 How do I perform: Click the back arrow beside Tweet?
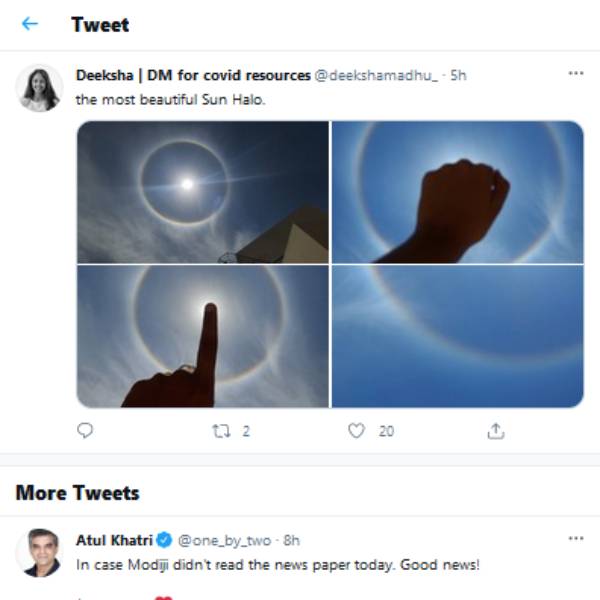click(30, 24)
